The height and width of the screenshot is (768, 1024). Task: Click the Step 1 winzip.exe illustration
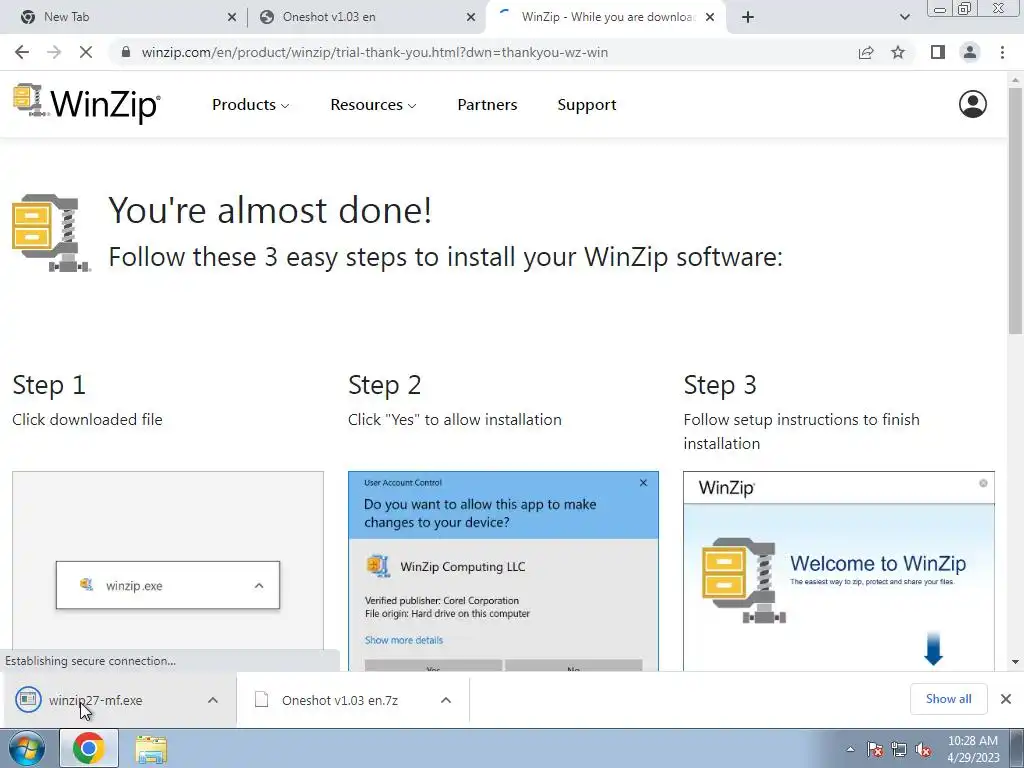pos(168,569)
